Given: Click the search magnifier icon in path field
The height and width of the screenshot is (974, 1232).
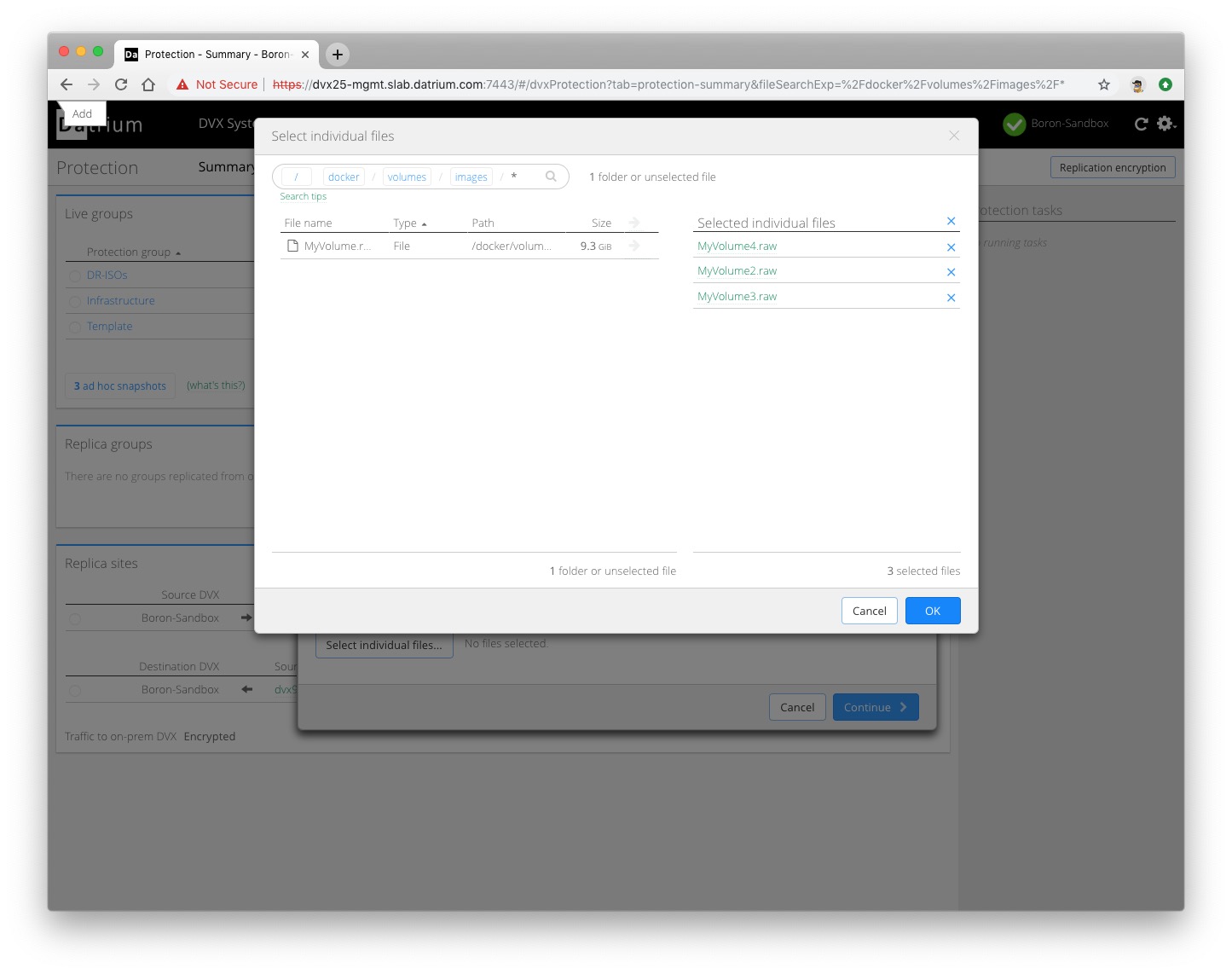Looking at the screenshot, I should tap(551, 177).
